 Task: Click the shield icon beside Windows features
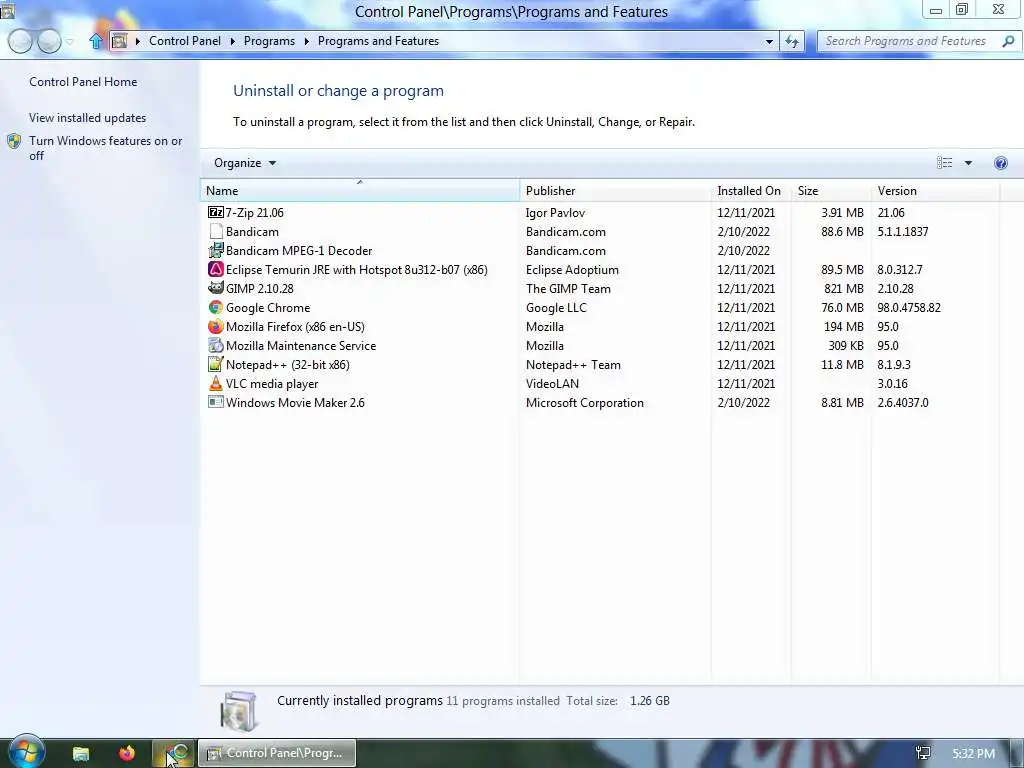coord(14,141)
